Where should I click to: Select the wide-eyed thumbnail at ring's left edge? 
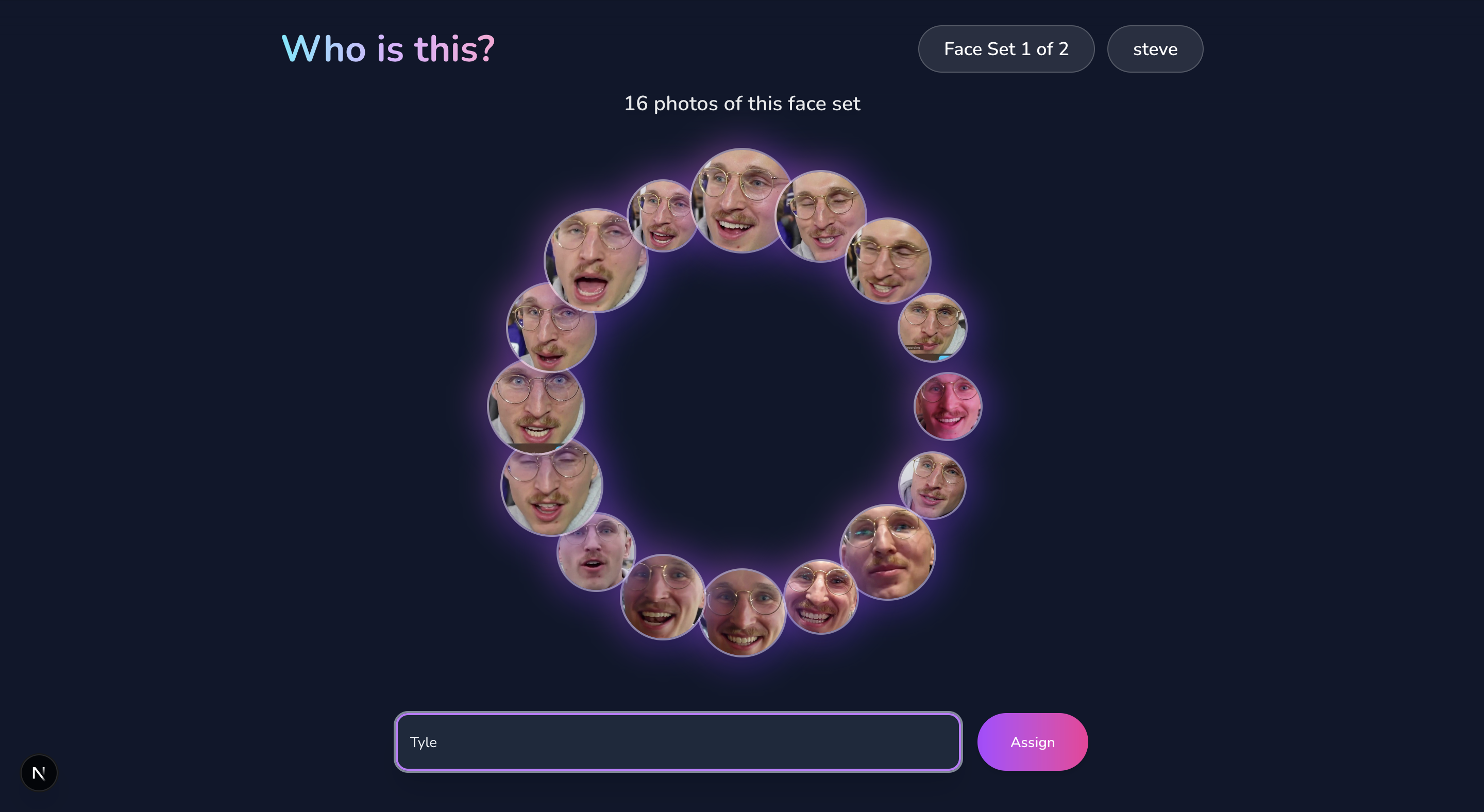536,407
